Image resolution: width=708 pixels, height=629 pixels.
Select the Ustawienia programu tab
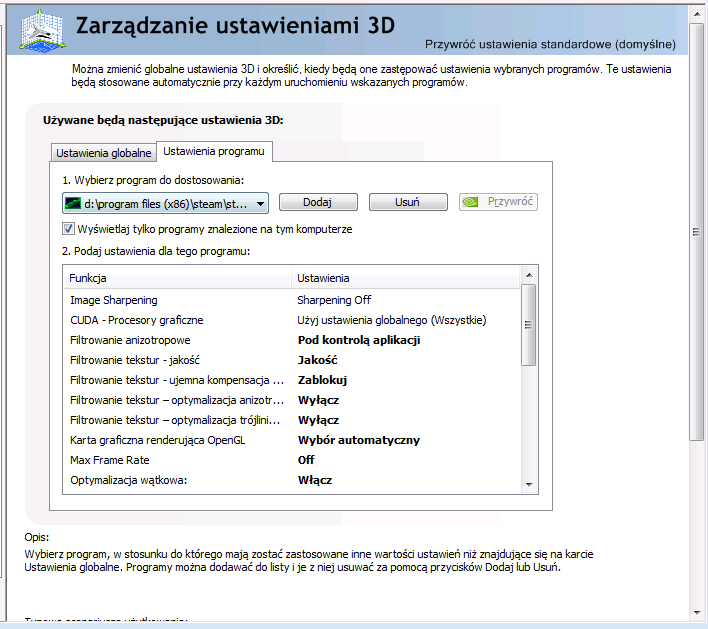tap(214, 152)
